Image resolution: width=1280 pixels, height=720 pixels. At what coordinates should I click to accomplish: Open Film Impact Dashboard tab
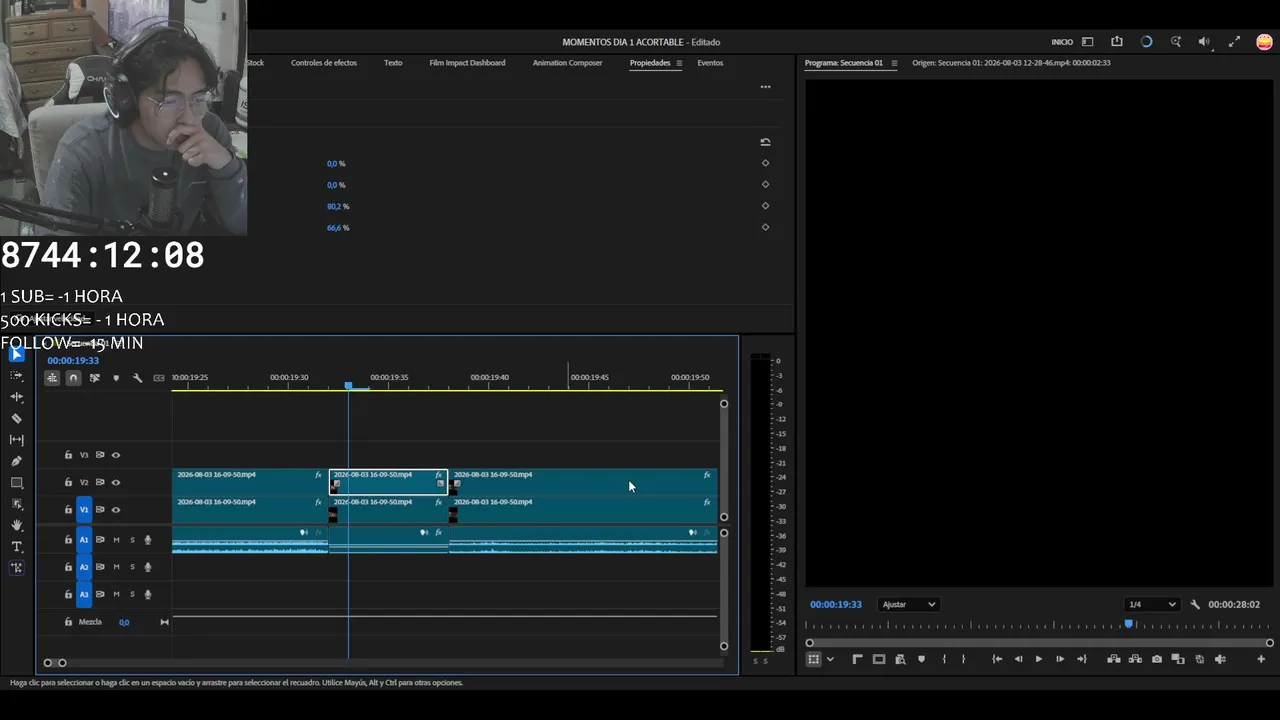(x=467, y=63)
